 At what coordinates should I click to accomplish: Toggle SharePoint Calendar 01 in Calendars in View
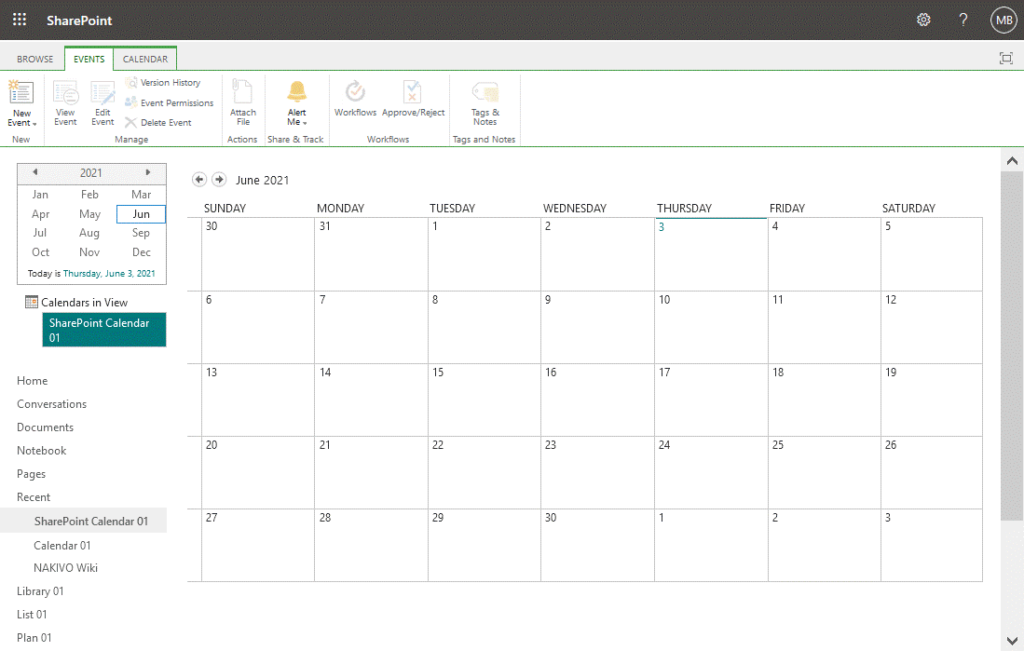(x=104, y=329)
